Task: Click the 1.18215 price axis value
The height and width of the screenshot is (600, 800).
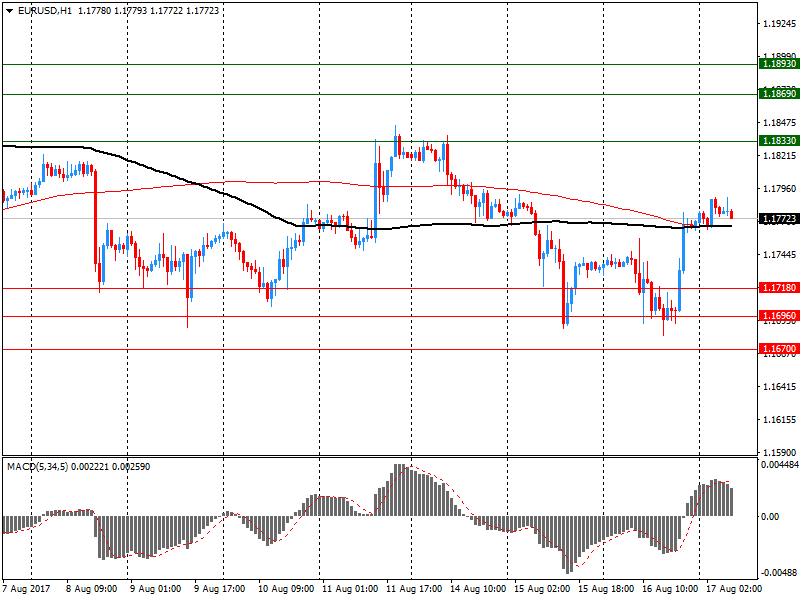Action: click(779, 156)
